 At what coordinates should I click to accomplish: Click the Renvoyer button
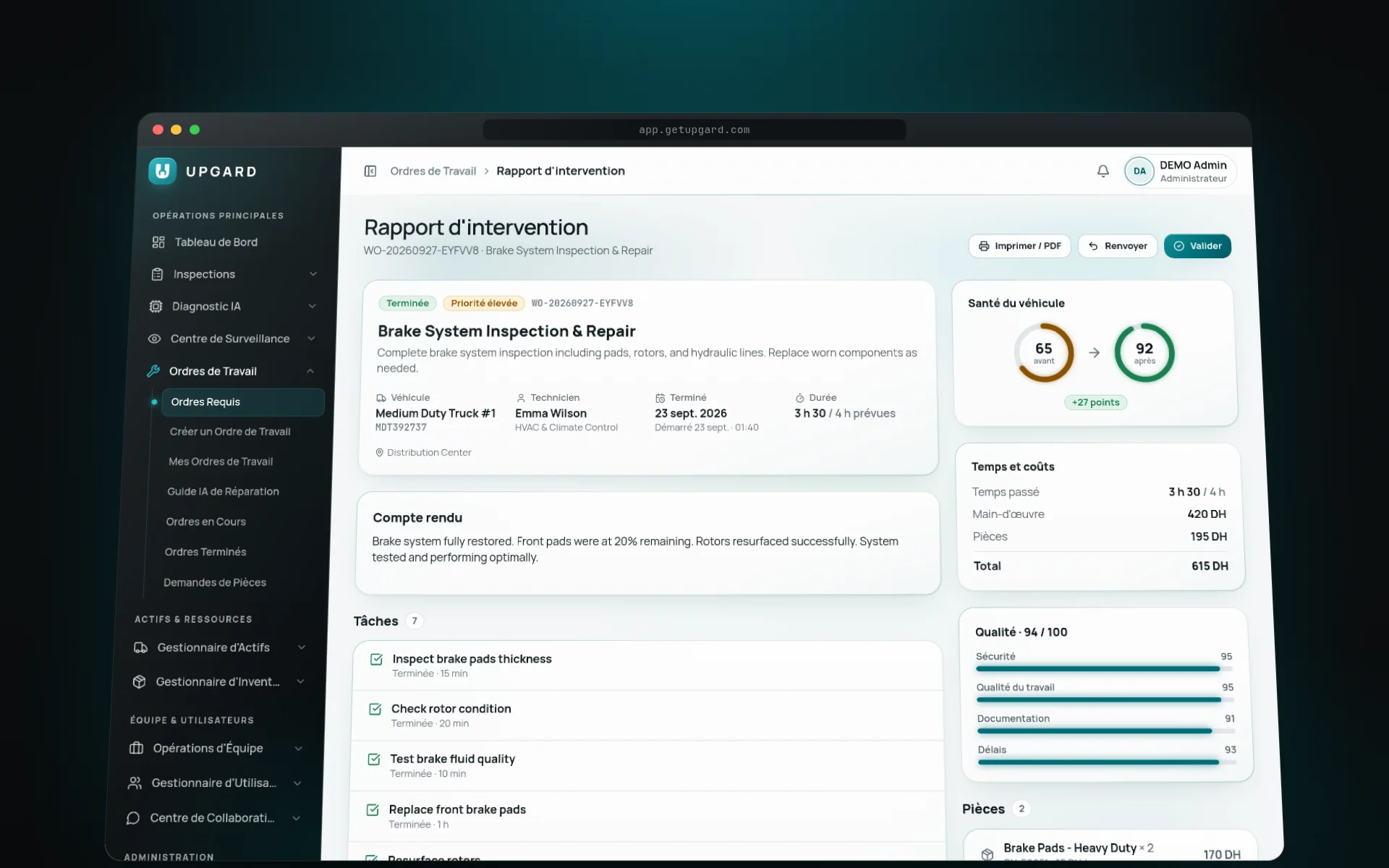[x=1118, y=246]
